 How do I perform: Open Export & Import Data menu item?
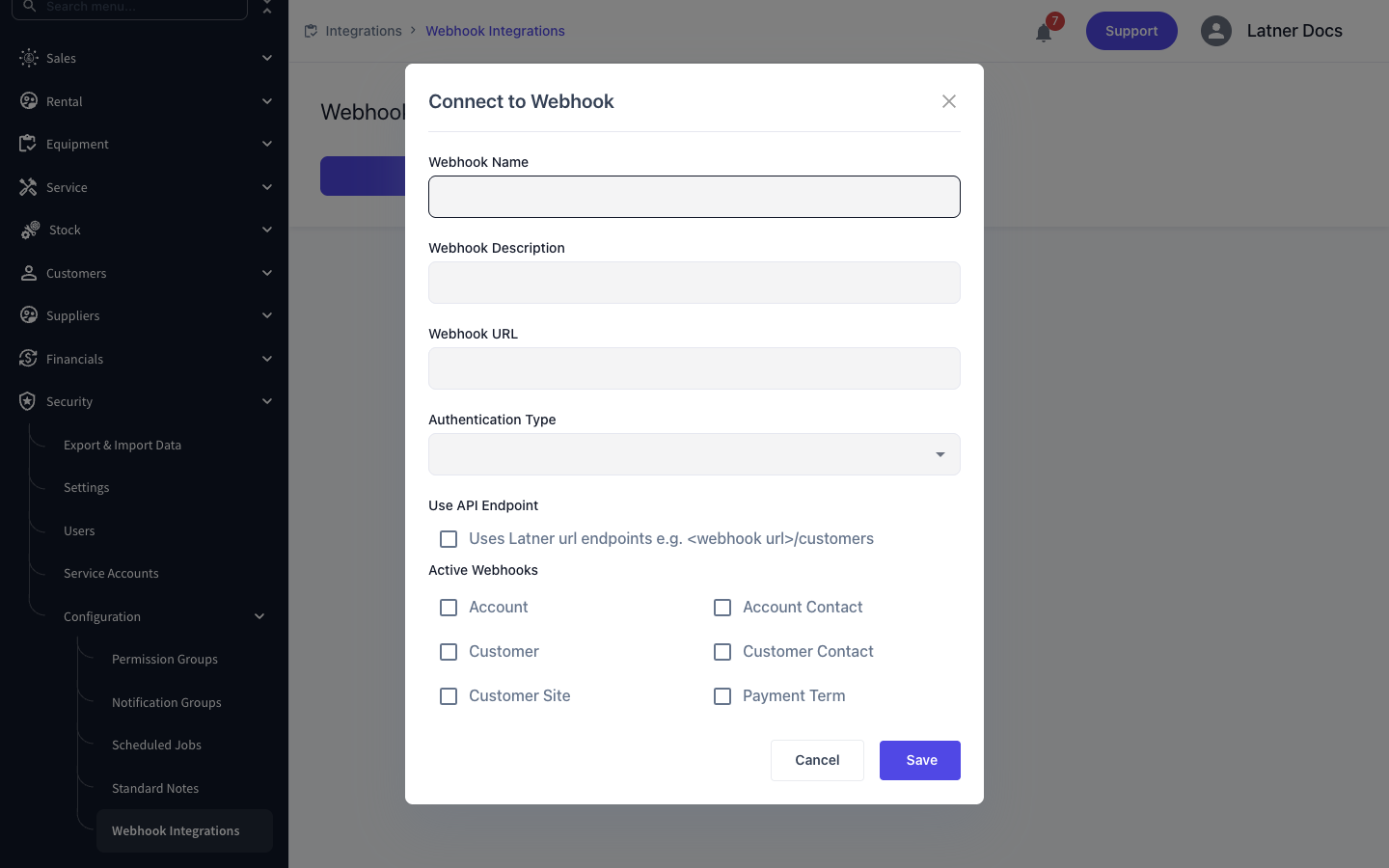(x=123, y=446)
